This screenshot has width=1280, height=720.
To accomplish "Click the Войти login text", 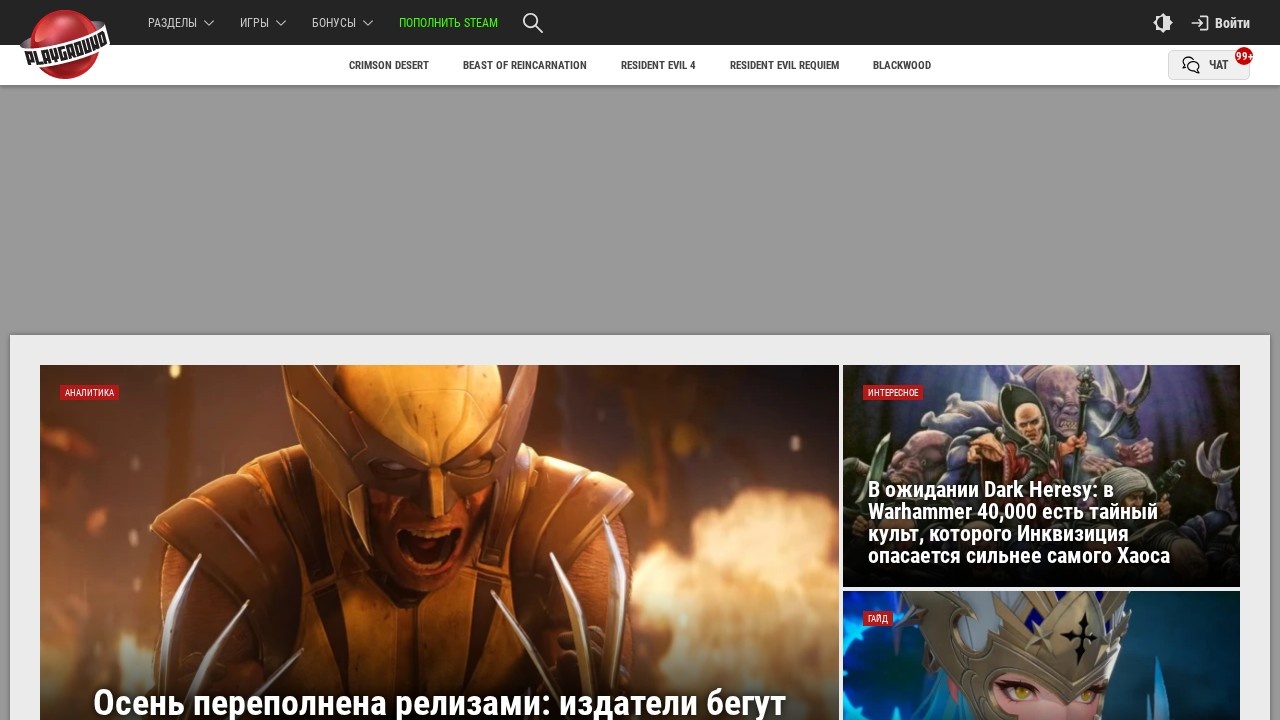I will point(1232,23).
